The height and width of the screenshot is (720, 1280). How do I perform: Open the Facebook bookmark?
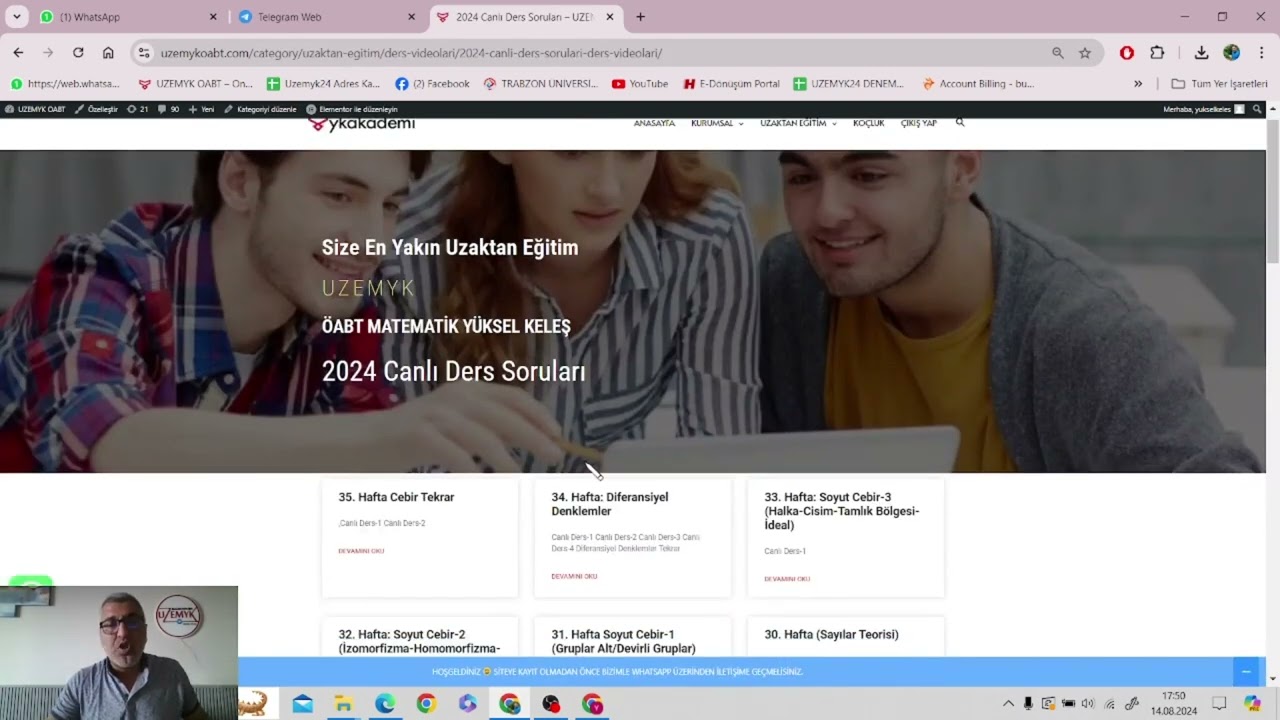(432, 84)
